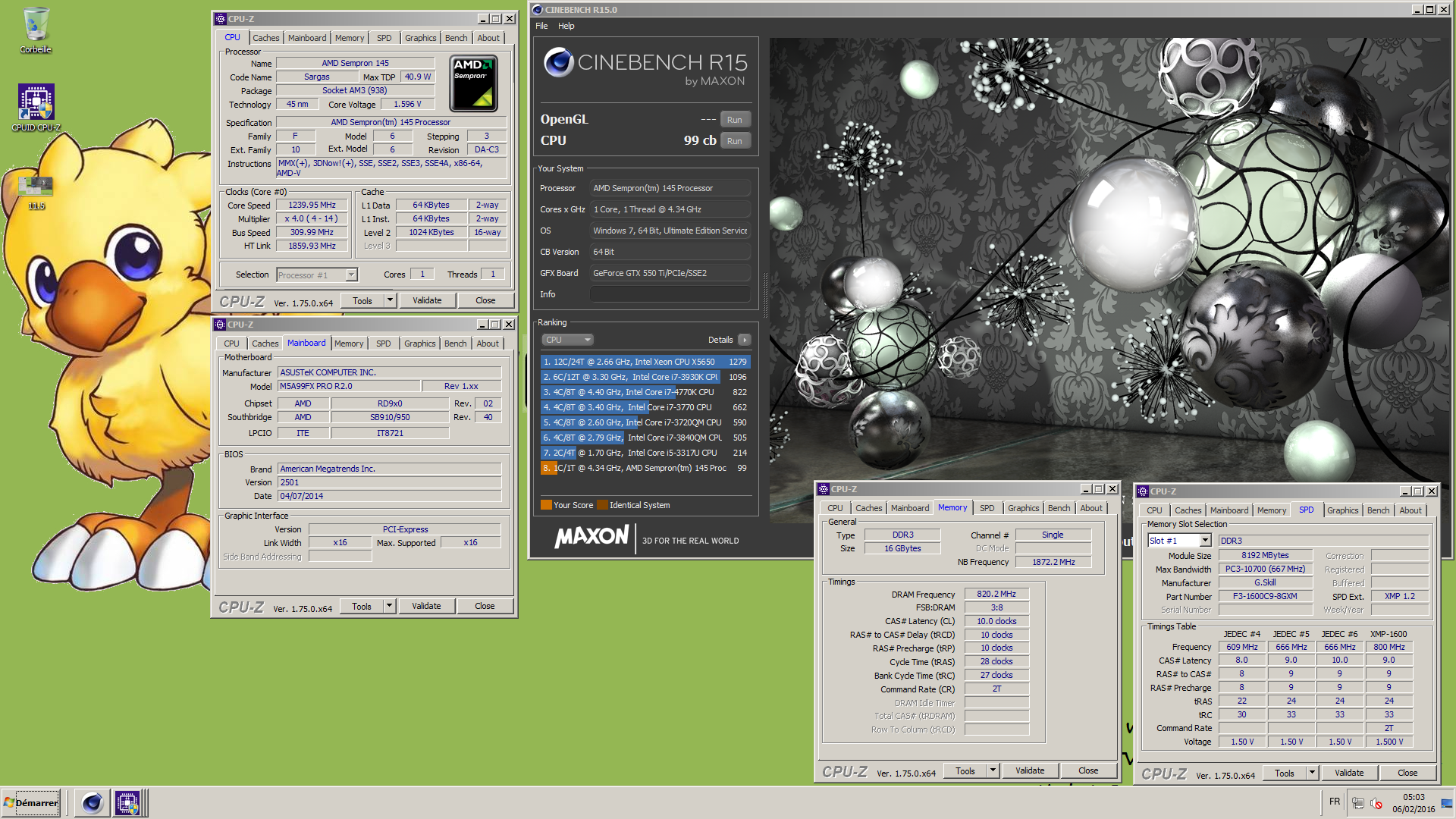Open the Help menu in Cinebench
Viewport: 1456px width, 819px height.
[566, 26]
